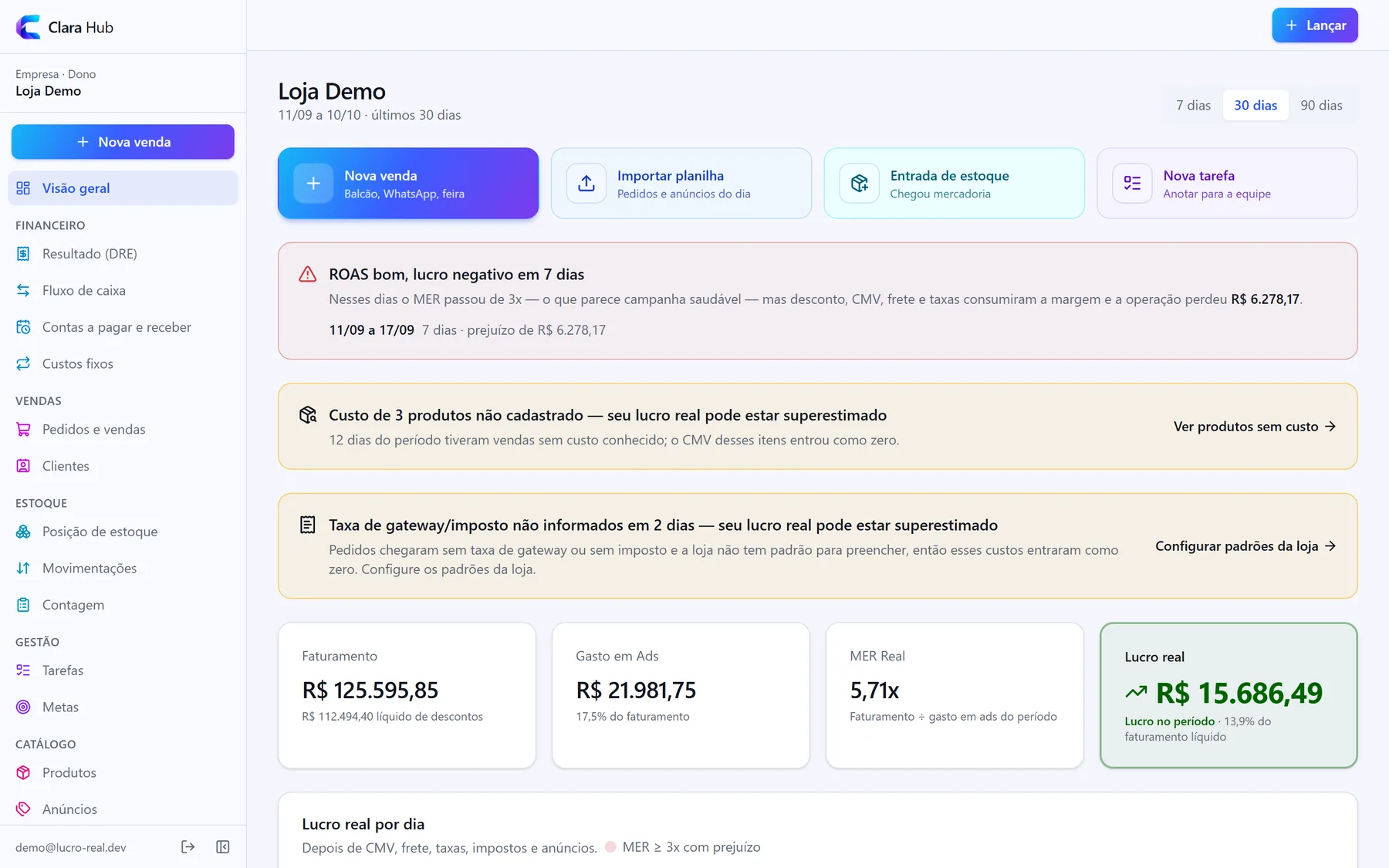Follow Configurar padrões da loja link

coord(1245,546)
